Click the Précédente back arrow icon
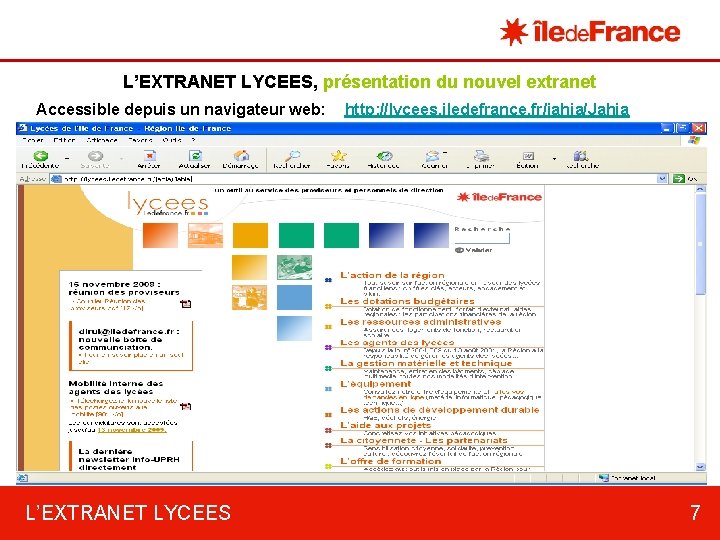This screenshot has height=540, width=720. click(x=41, y=156)
